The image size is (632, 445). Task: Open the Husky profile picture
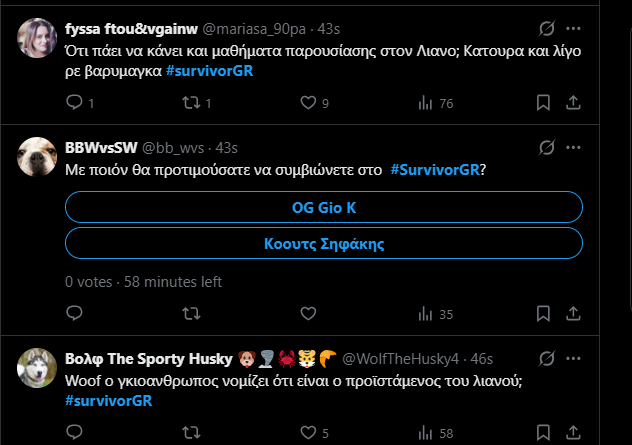(x=36, y=369)
